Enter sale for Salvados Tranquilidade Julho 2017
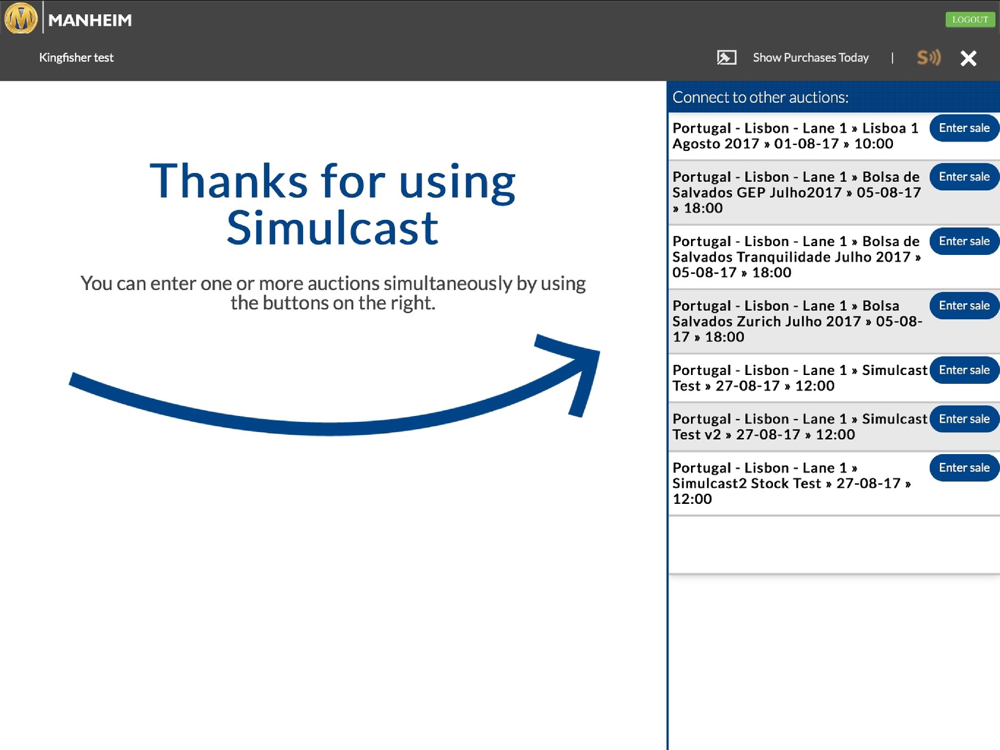The image size is (1000, 750). point(964,242)
